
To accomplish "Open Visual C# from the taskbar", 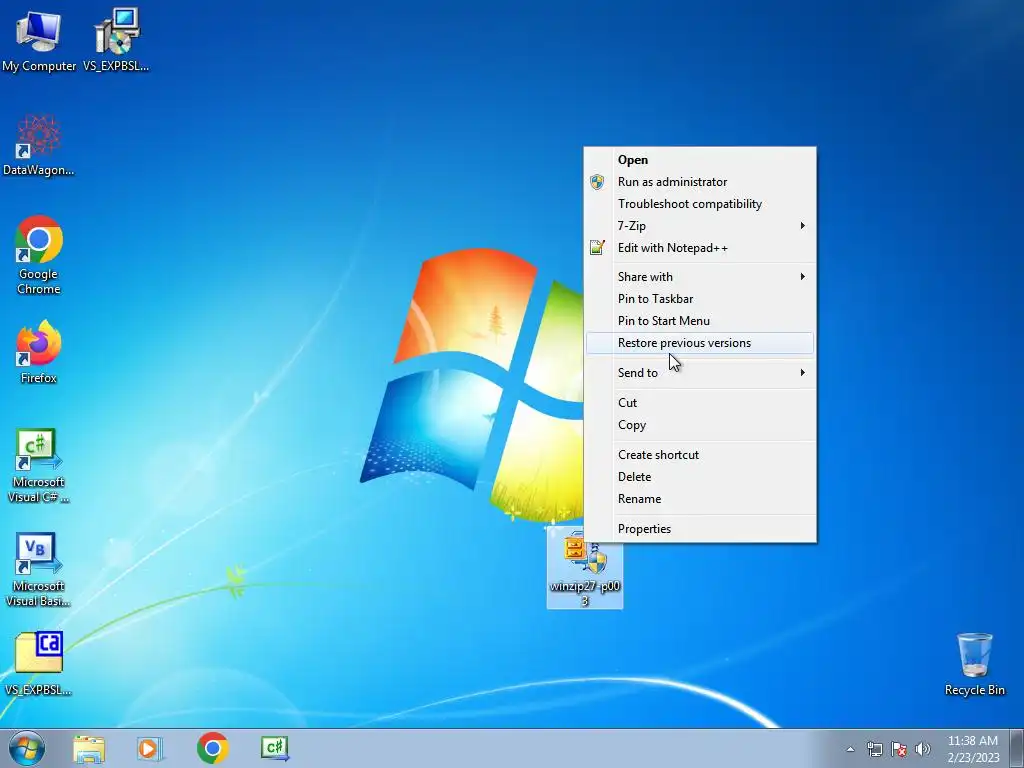I will [274, 748].
